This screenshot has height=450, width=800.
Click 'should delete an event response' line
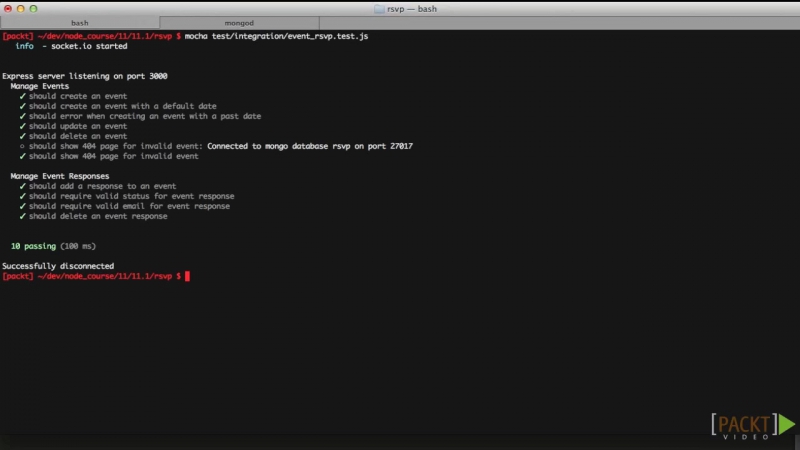(x=98, y=216)
